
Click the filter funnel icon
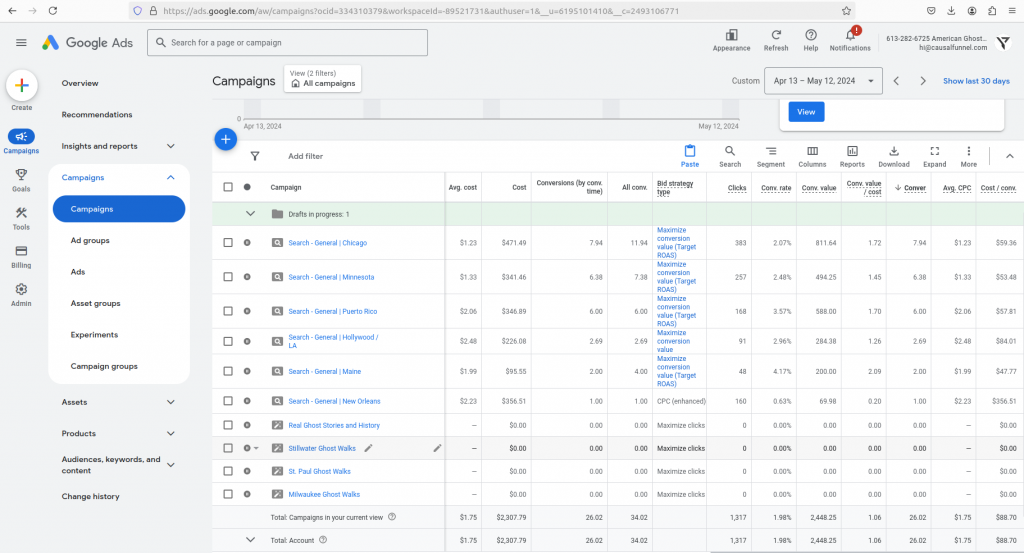pyautogui.click(x=255, y=156)
